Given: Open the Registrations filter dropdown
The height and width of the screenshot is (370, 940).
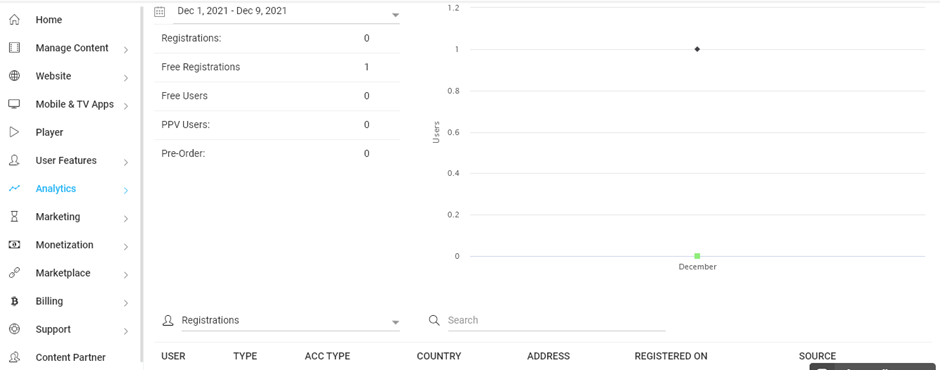Looking at the screenshot, I should click(x=290, y=321).
